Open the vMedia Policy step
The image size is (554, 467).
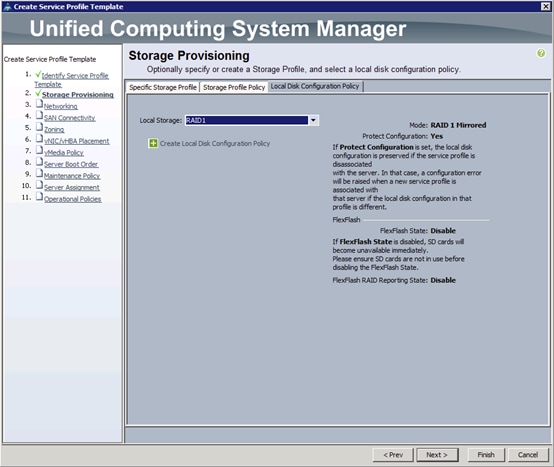[x=64, y=153]
